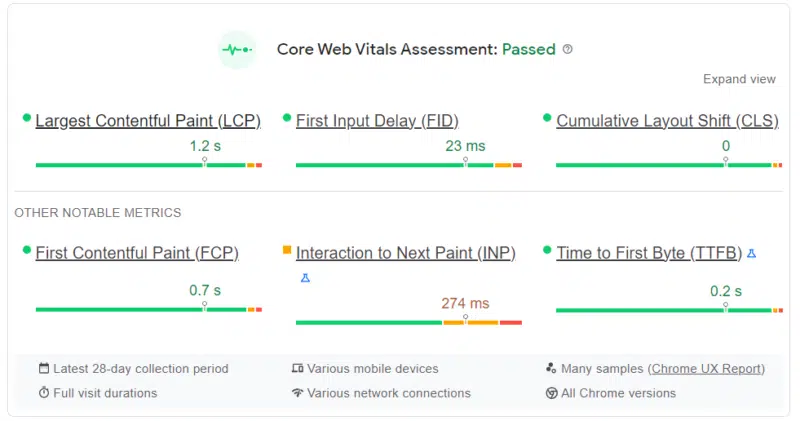Click the LCP distribution bar marker

(x=204, y=163)
